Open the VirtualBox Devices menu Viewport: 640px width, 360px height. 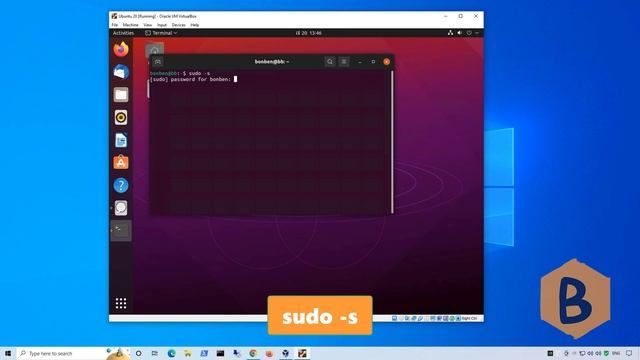[178, 25]
